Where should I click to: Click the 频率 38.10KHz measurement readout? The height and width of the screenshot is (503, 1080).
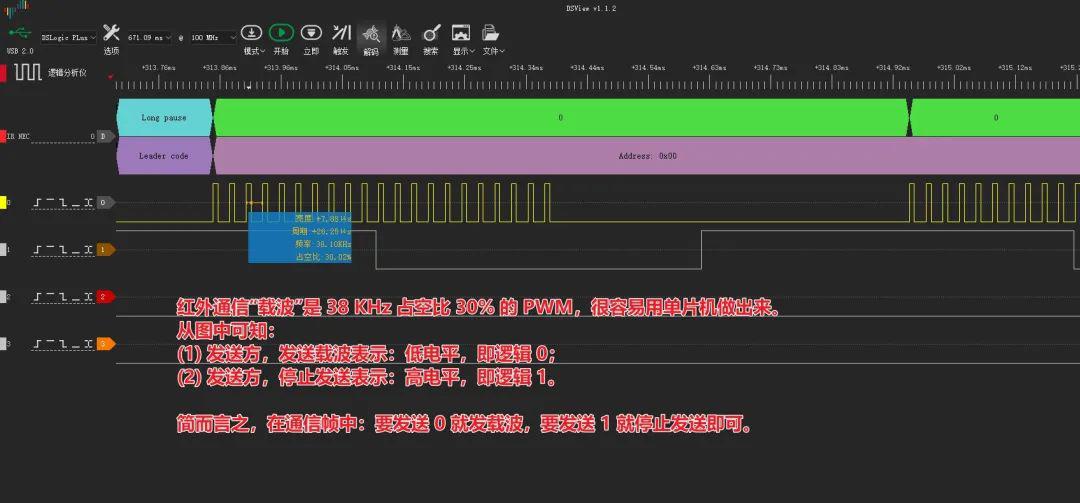pyautogui.click(x=323, y=244)
